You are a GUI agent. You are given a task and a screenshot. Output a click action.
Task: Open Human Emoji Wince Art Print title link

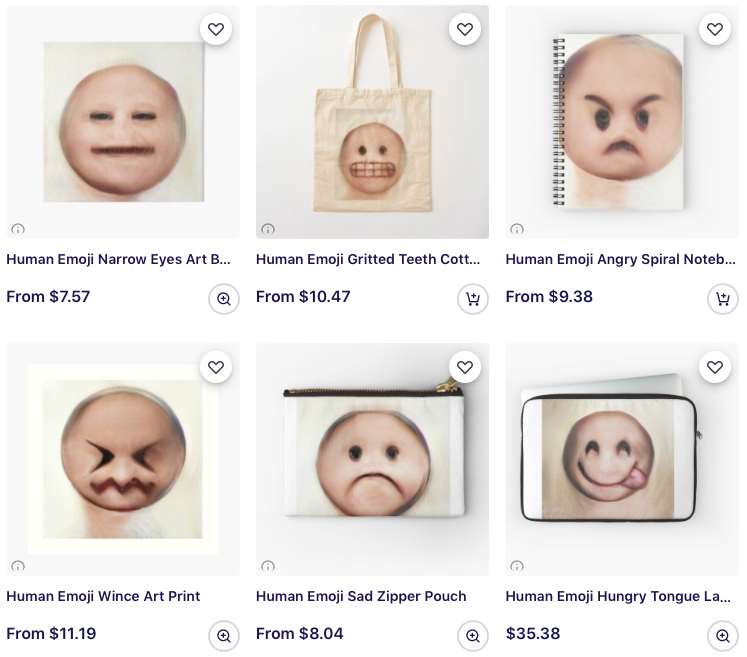(103, 596)
